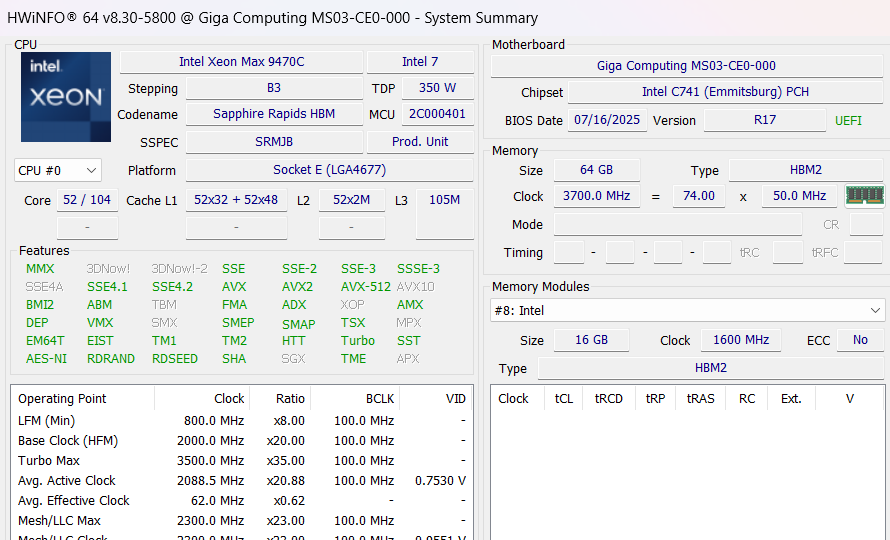The width and height of the screenshot is (890, 540).
Task: Select the Turbo Max row
Action: [242, 461]
